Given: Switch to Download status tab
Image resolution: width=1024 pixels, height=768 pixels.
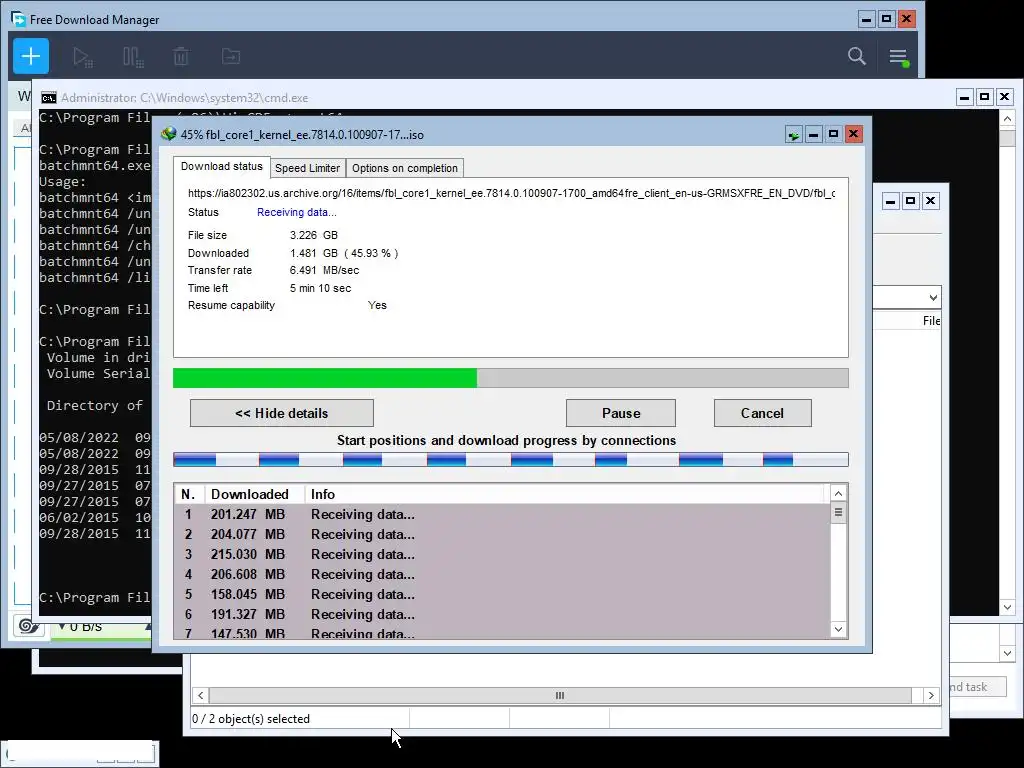Looking at the screenshot, I should [x=221, y=167].
